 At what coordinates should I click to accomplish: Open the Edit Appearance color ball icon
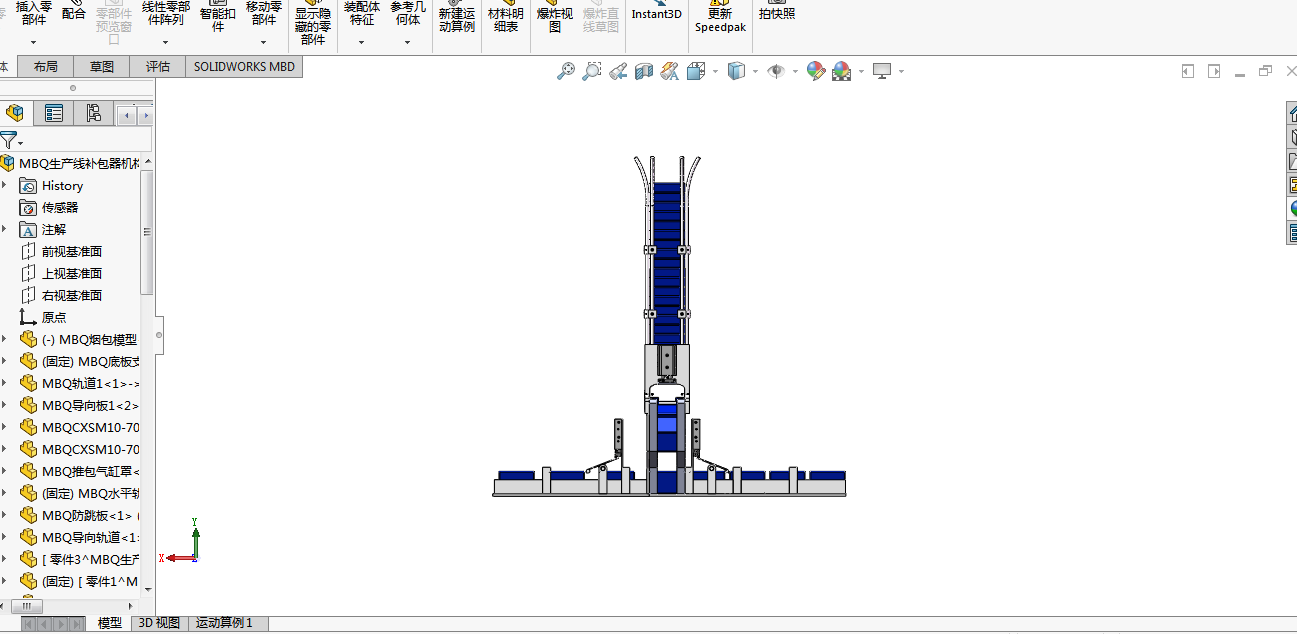point(816,71)
